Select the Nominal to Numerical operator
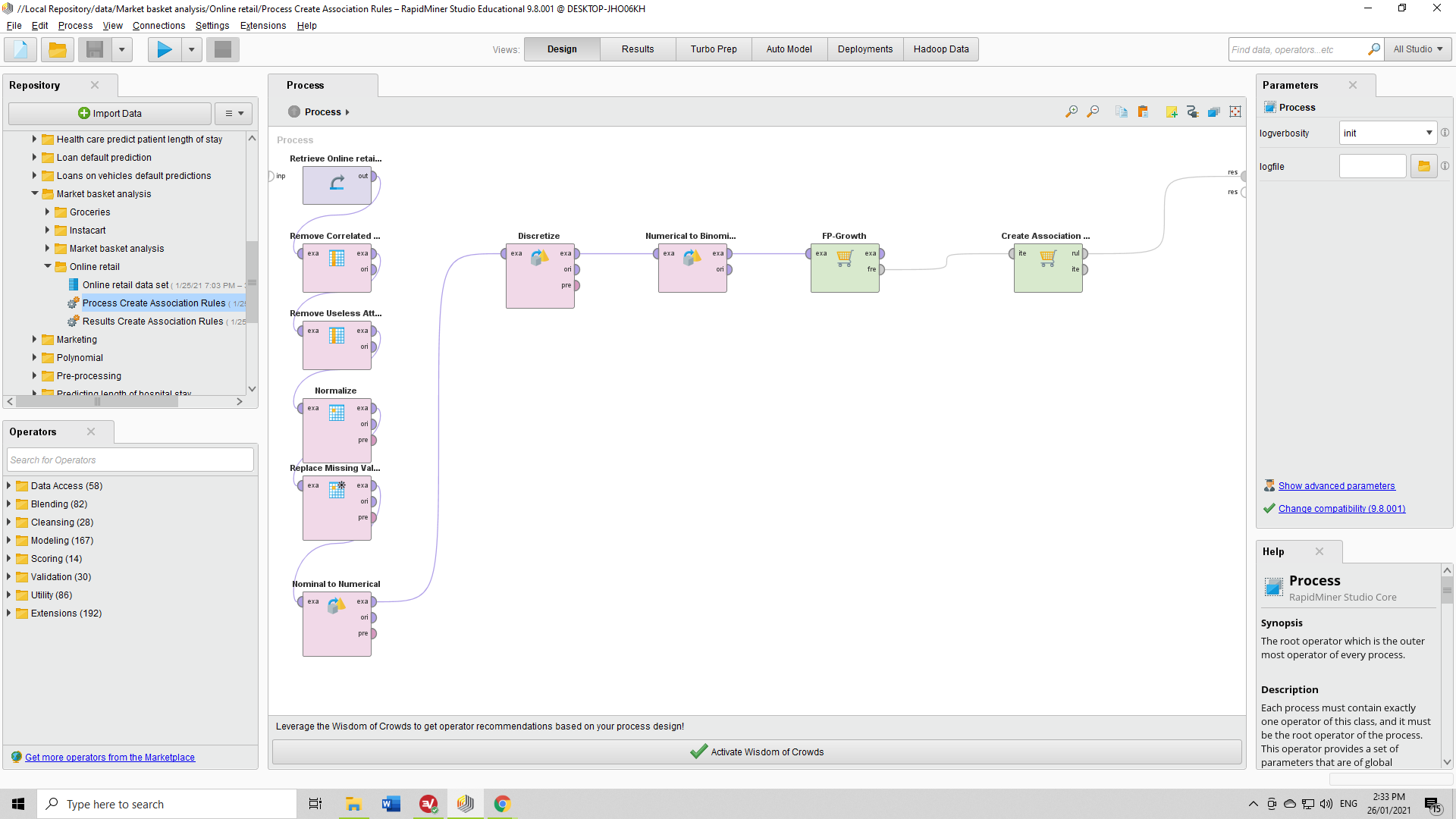 point(337,623)
